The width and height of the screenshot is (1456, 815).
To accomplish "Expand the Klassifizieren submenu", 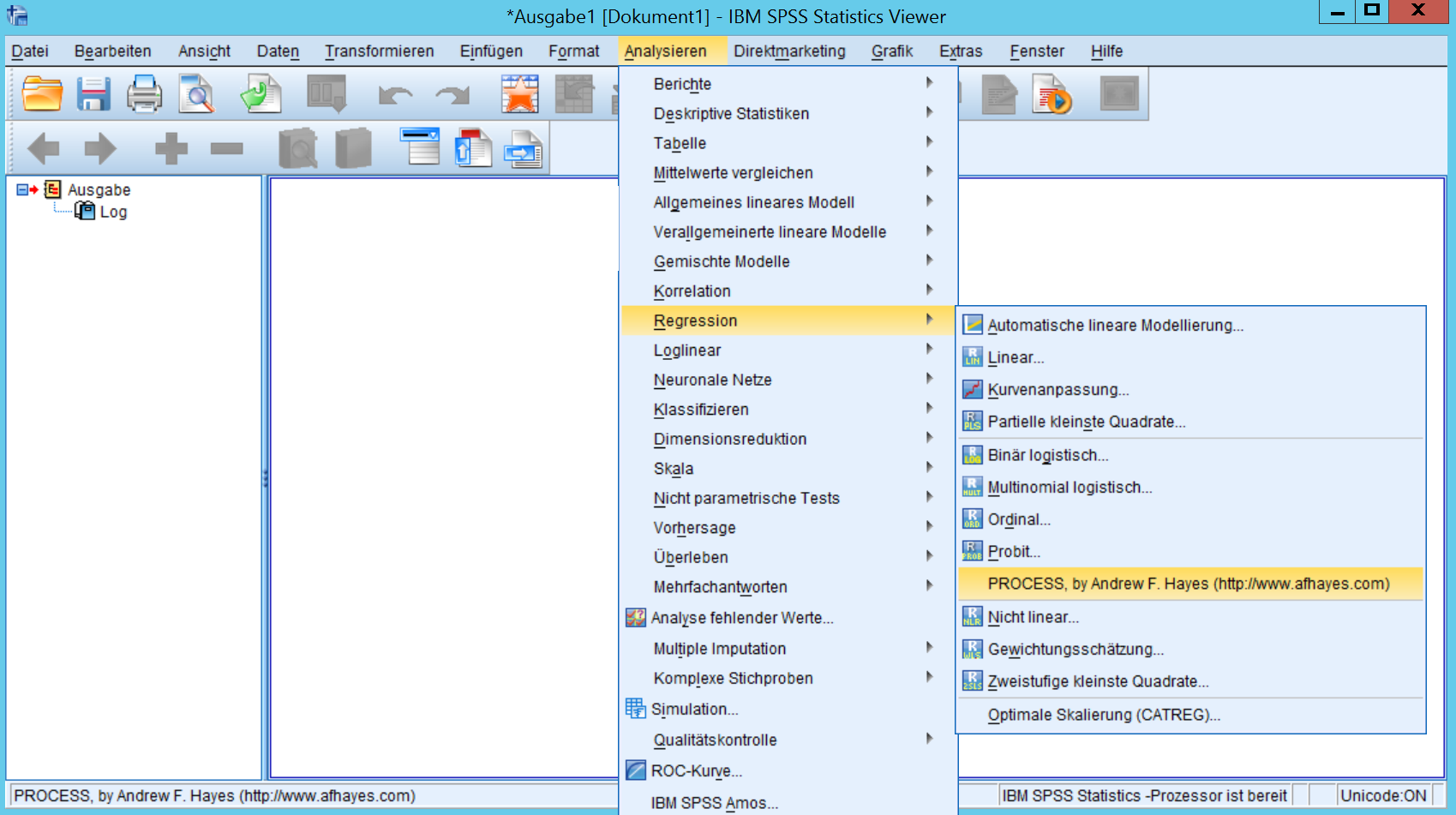I will point(788,409).
